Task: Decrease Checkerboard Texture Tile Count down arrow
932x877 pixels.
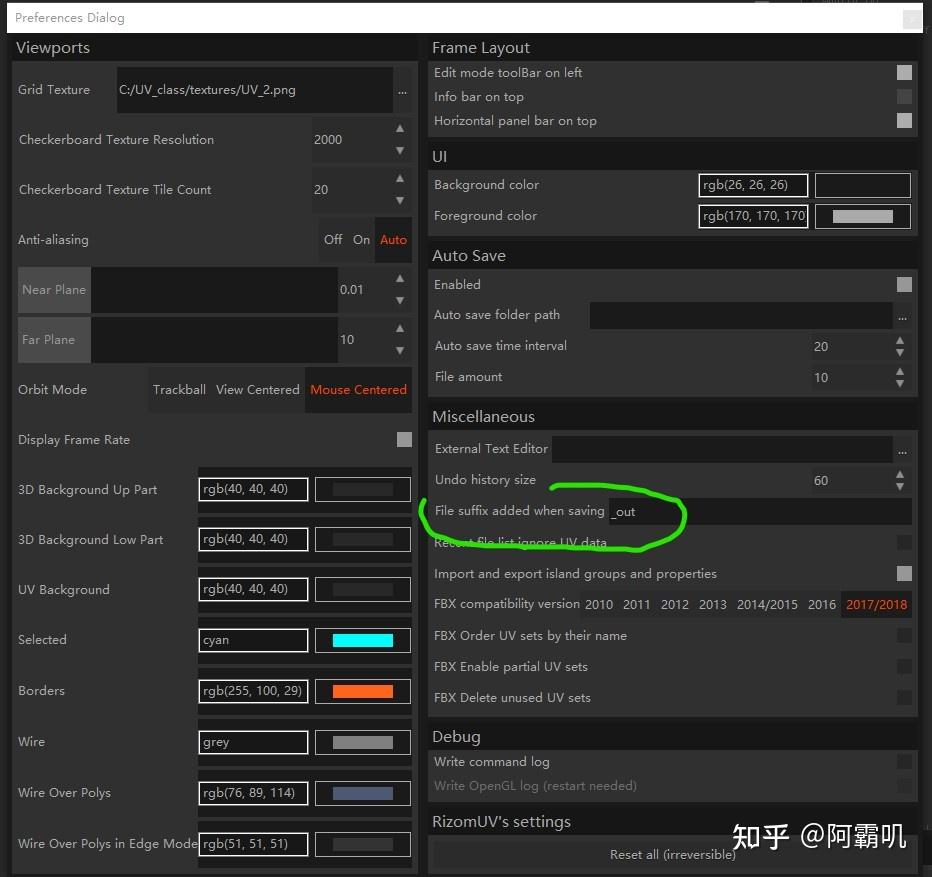Action: [400, 200]
